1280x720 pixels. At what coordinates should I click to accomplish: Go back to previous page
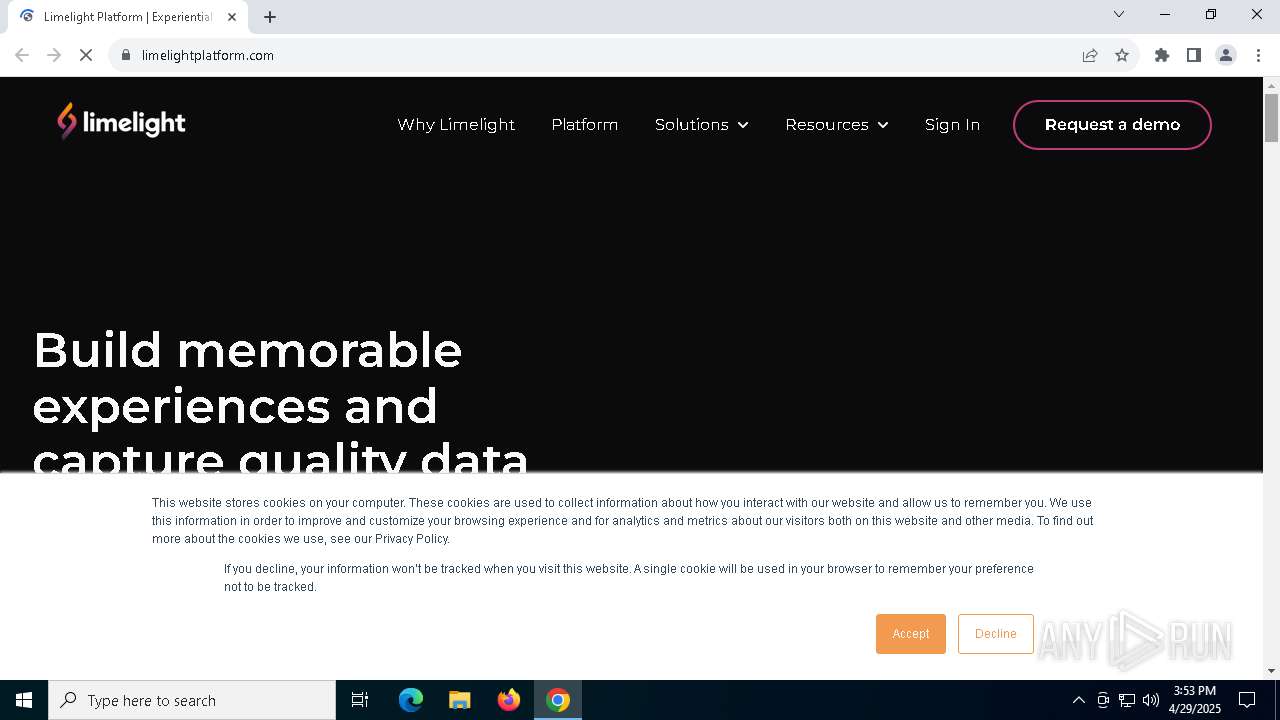click(x=22, y=55)
